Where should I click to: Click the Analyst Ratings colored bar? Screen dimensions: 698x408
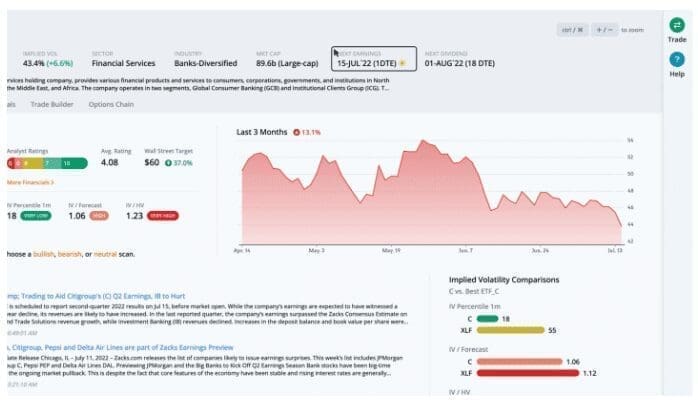click(x=39, y=163)
